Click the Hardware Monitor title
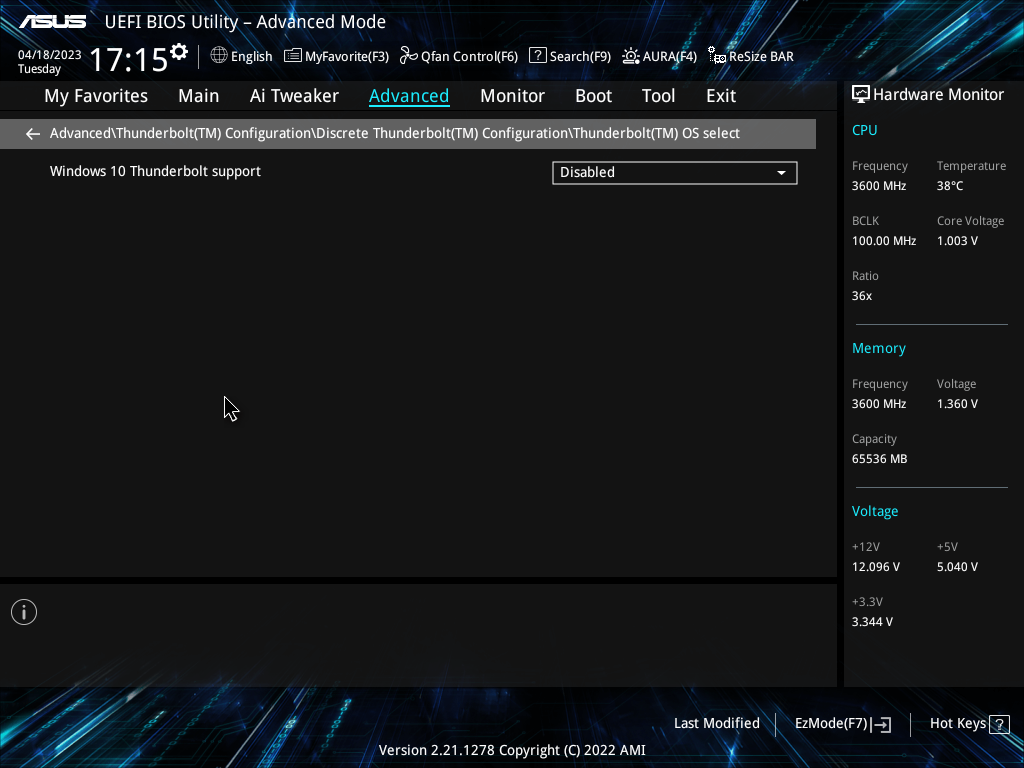1024x768 pixels. coord(938,95)
